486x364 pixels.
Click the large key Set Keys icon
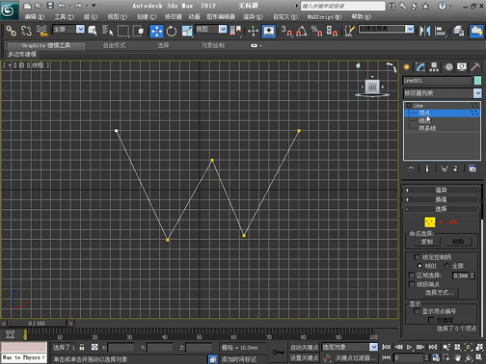coord(278,352)
